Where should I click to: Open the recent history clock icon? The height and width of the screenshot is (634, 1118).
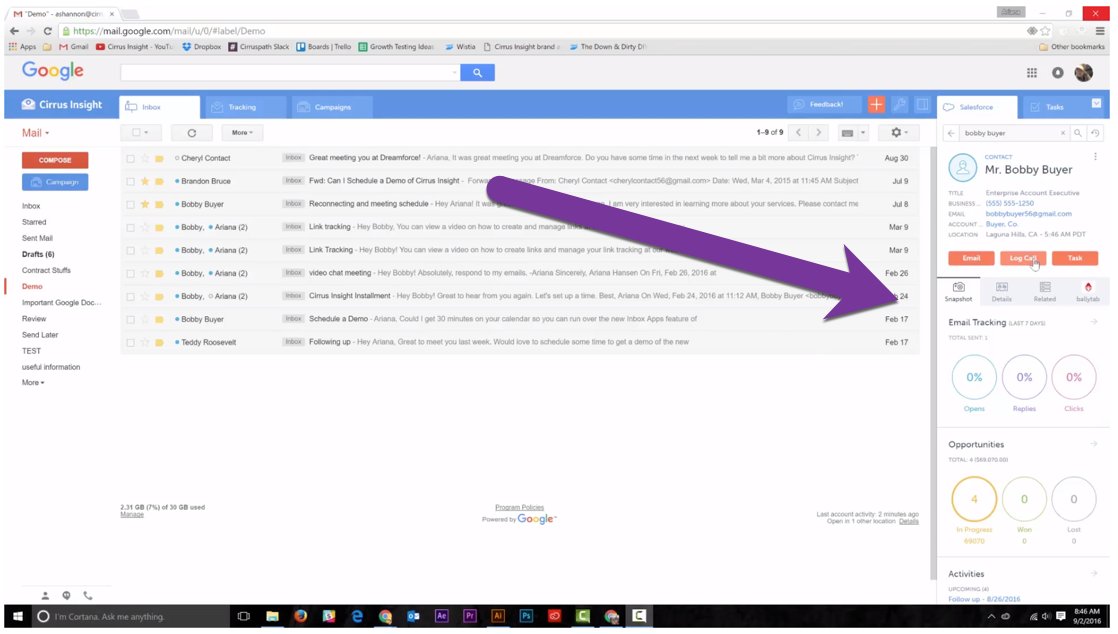(x=1095, y=133)
